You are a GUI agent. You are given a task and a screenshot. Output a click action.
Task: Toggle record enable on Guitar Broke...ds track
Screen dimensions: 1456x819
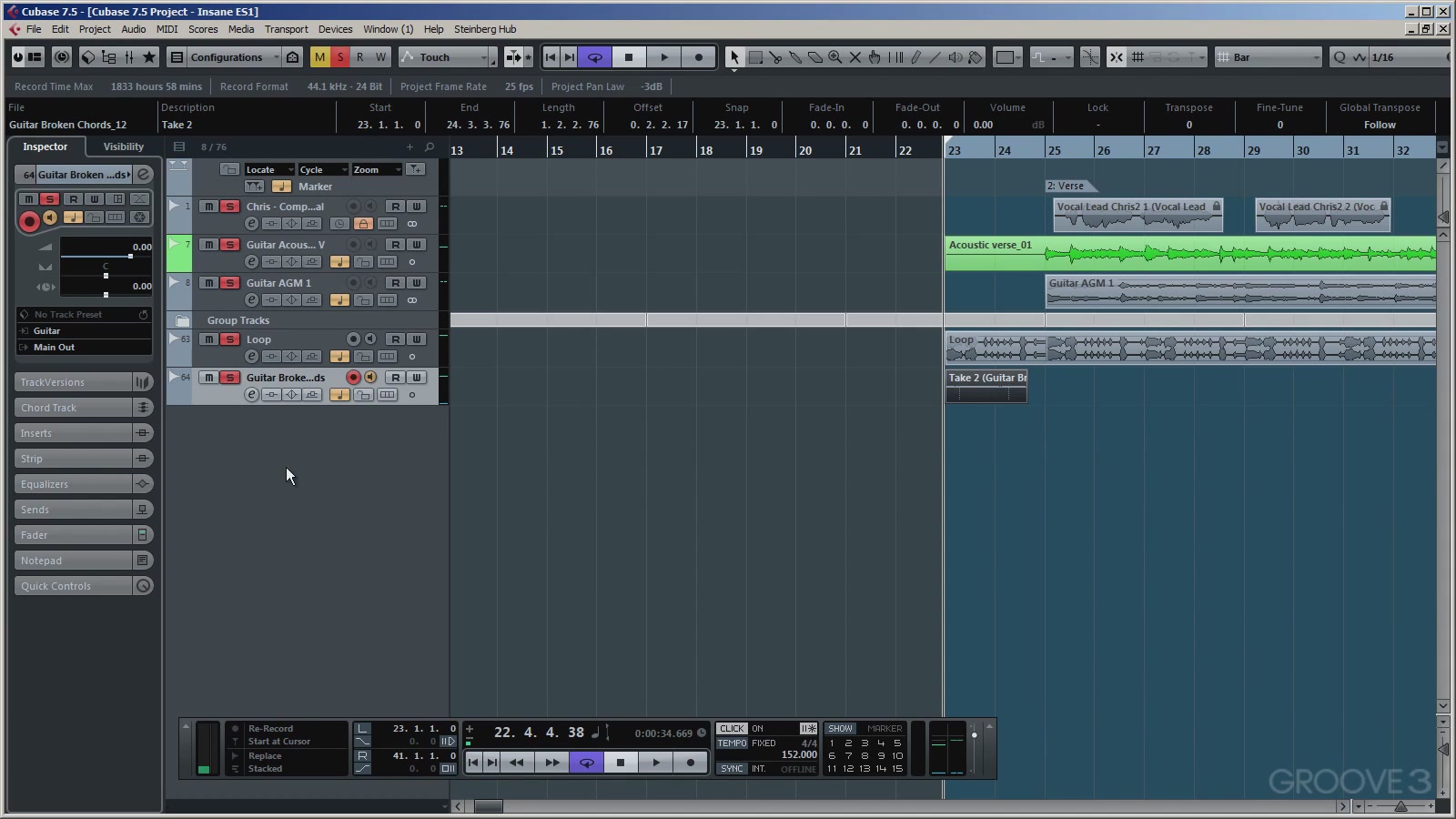353,378
